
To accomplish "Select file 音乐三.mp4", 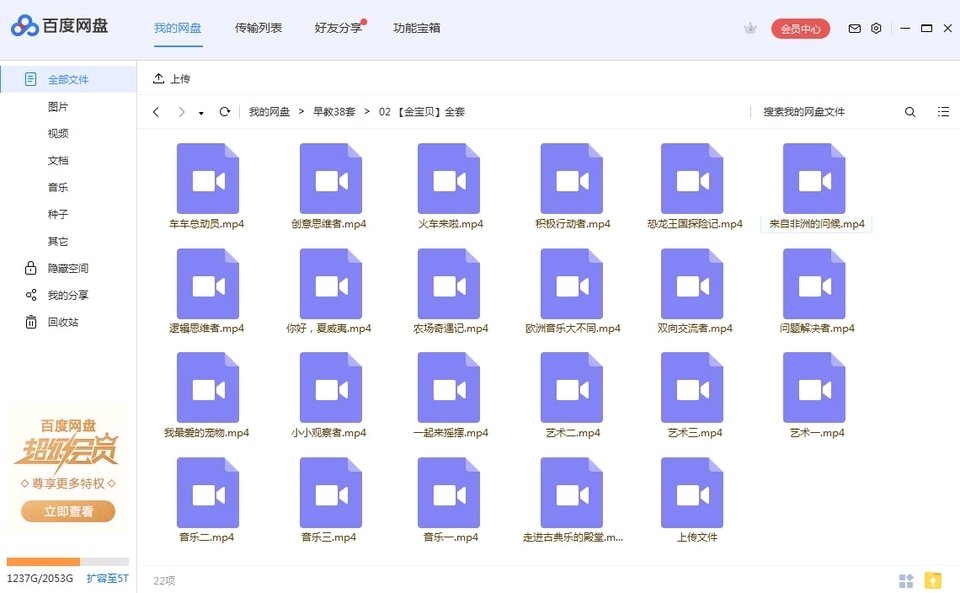I will pos(329,501).
